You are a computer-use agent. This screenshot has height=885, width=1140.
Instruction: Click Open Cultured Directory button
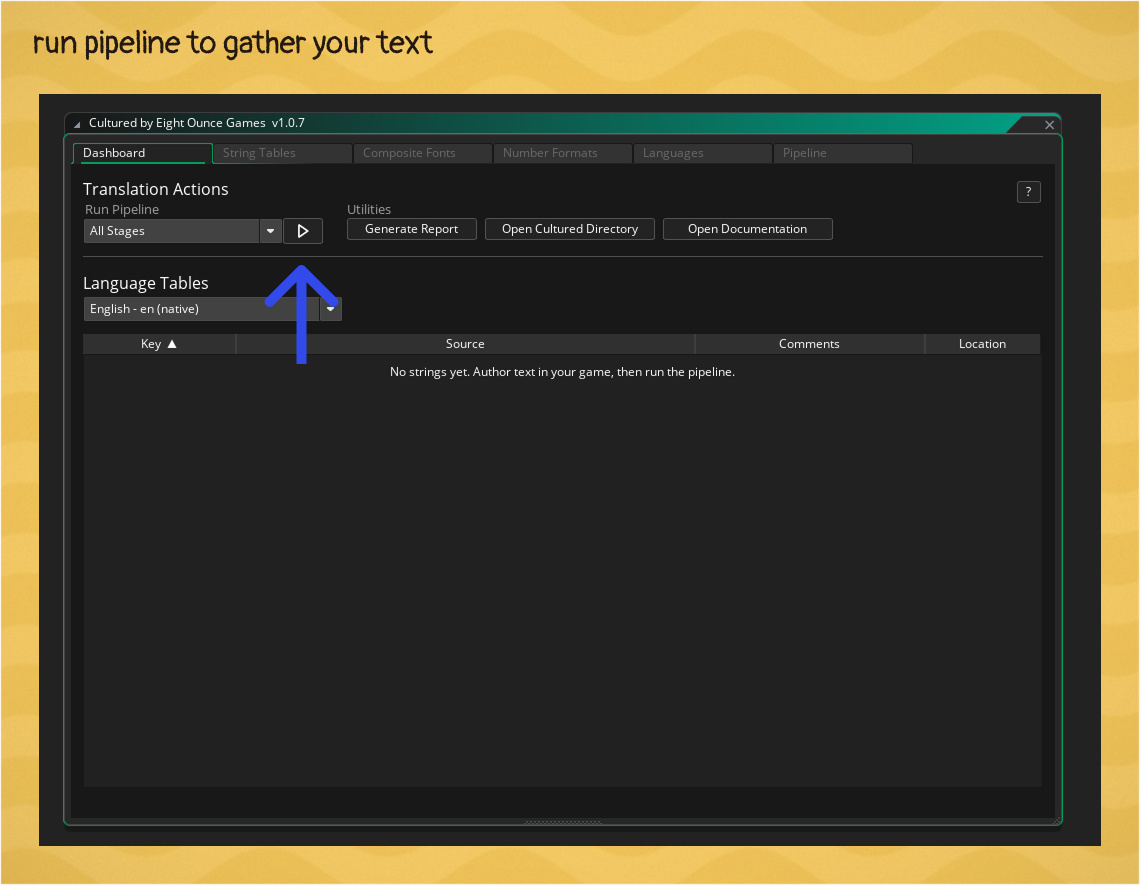569,229
